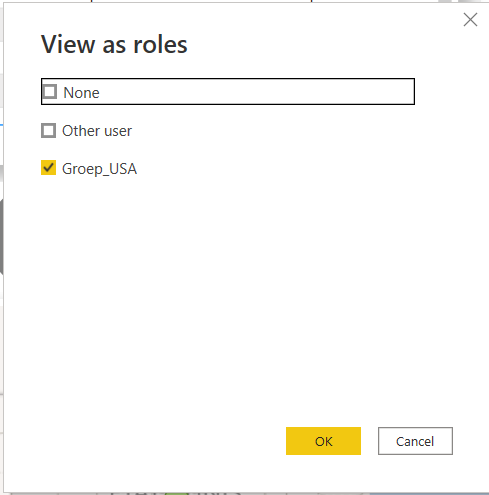Click the empty square icon inside the None row
This screenshot has width=489, height=495.
(x=50, y=92)
